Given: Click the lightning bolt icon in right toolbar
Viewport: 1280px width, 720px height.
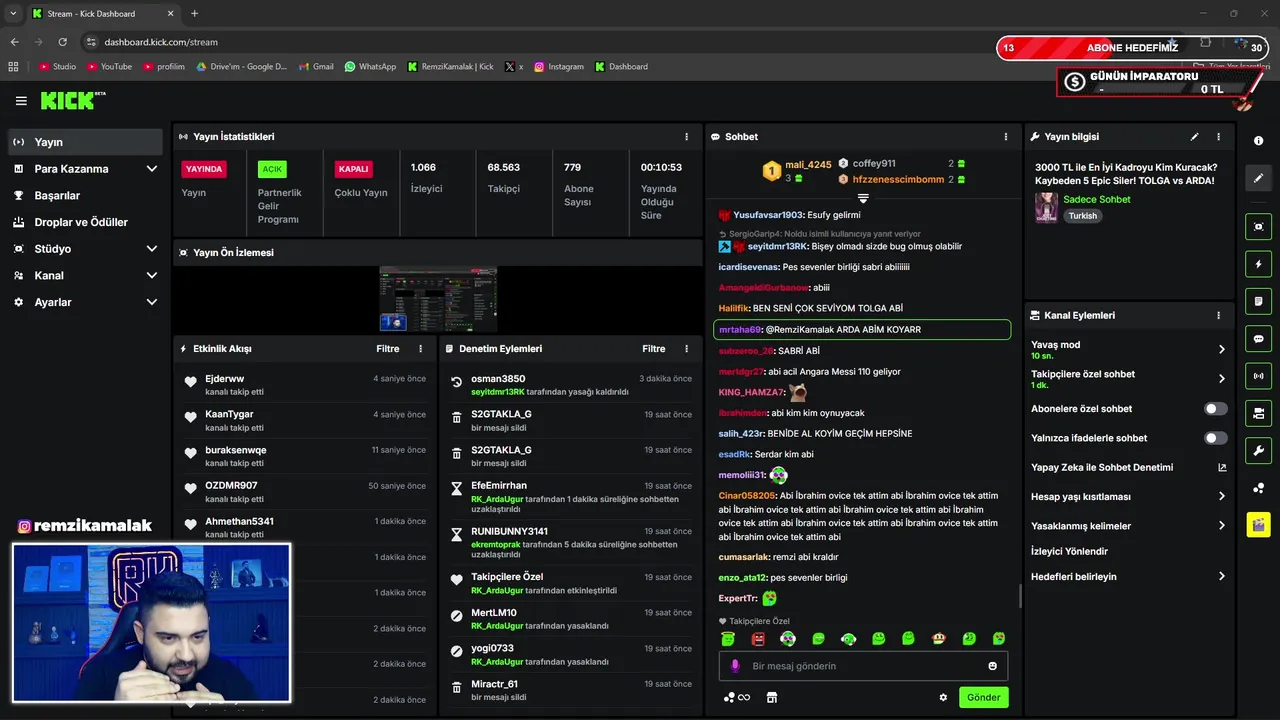Looking at the screenshot, I should [1258, 264].
